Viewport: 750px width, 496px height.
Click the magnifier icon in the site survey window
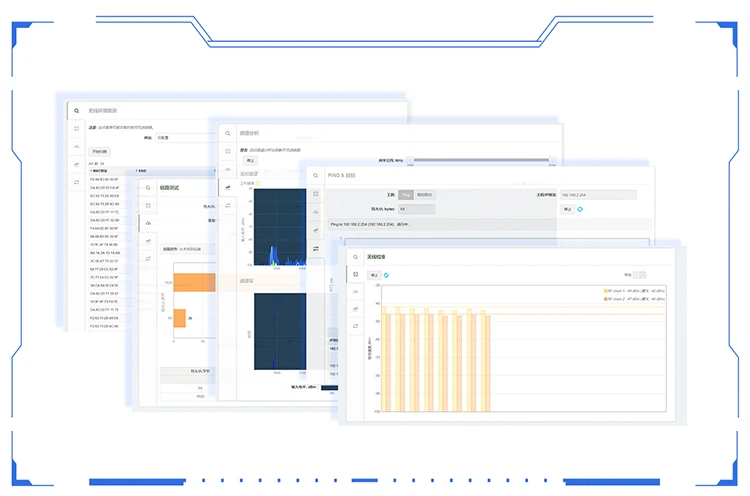pos(77,110)
